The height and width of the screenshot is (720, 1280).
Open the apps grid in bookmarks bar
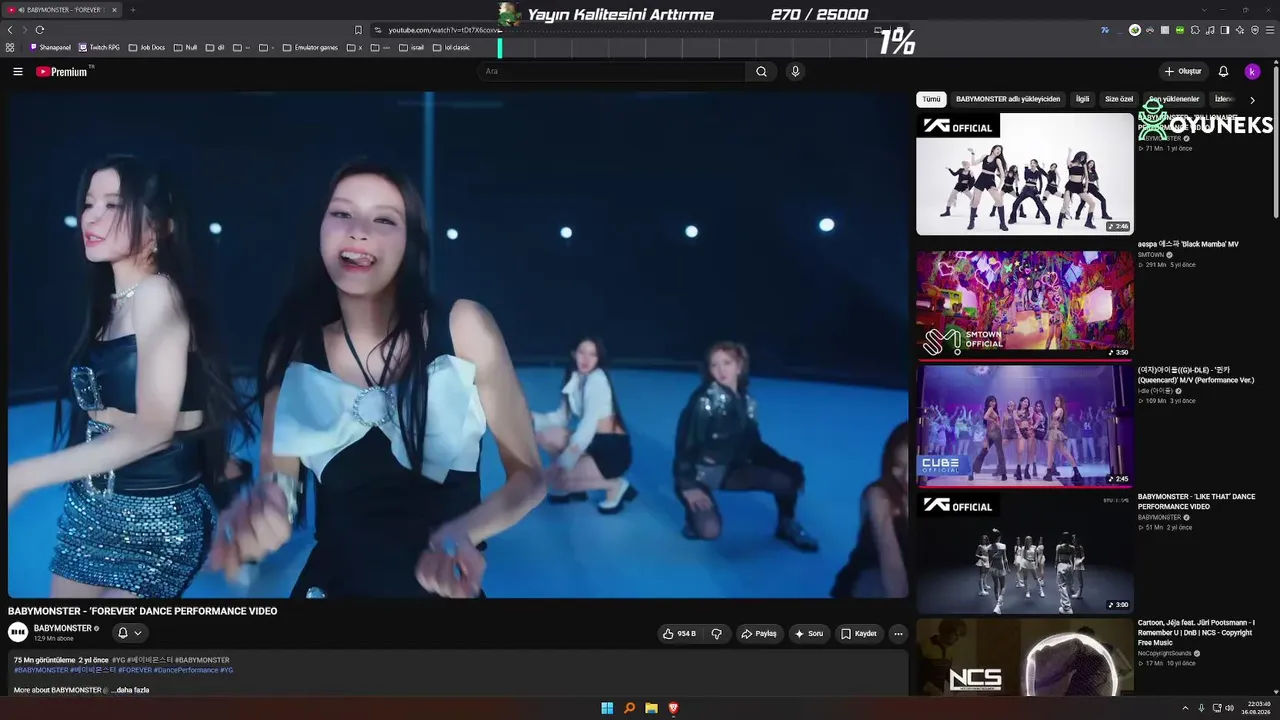tap(10, 47)
